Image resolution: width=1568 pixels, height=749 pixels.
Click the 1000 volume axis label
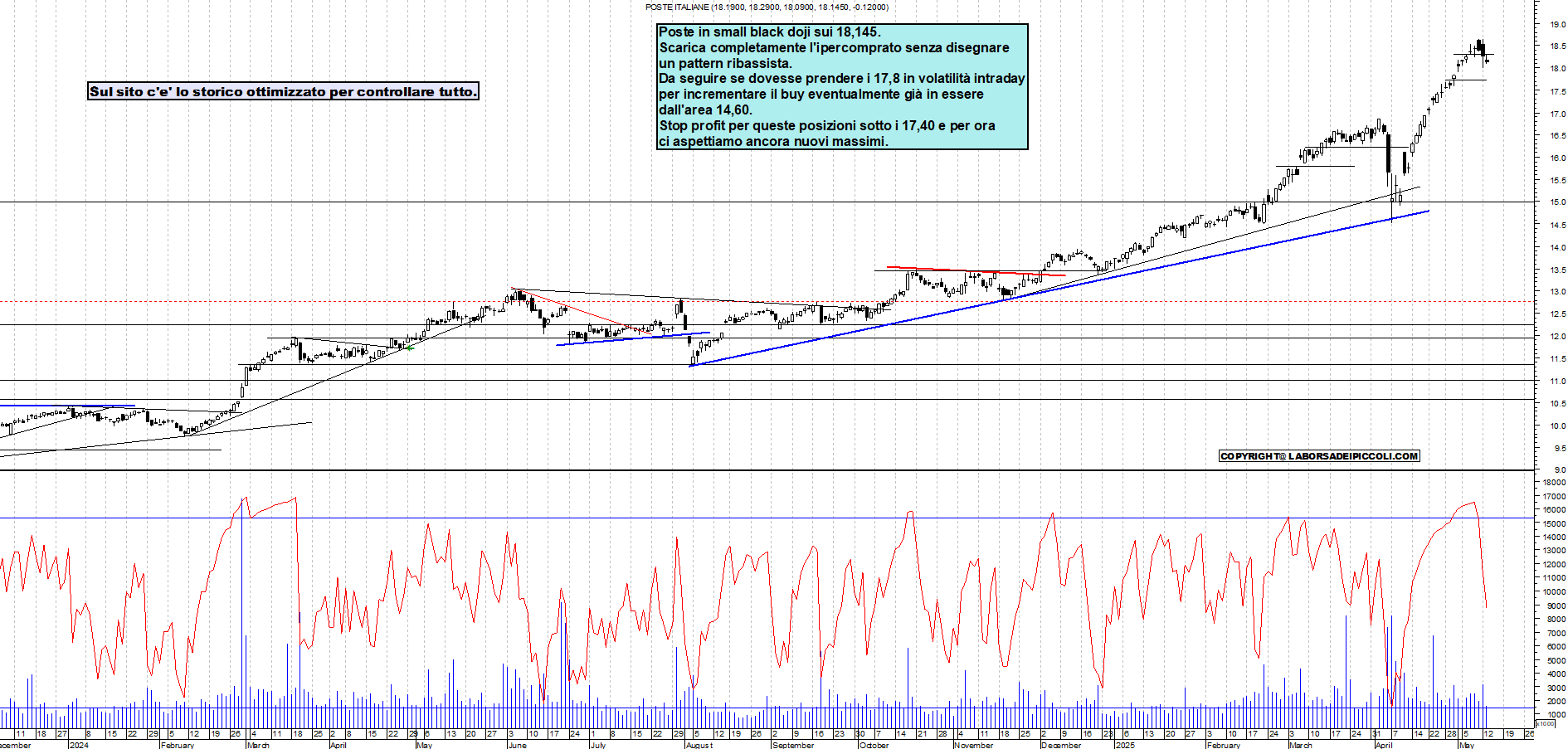1556,714
